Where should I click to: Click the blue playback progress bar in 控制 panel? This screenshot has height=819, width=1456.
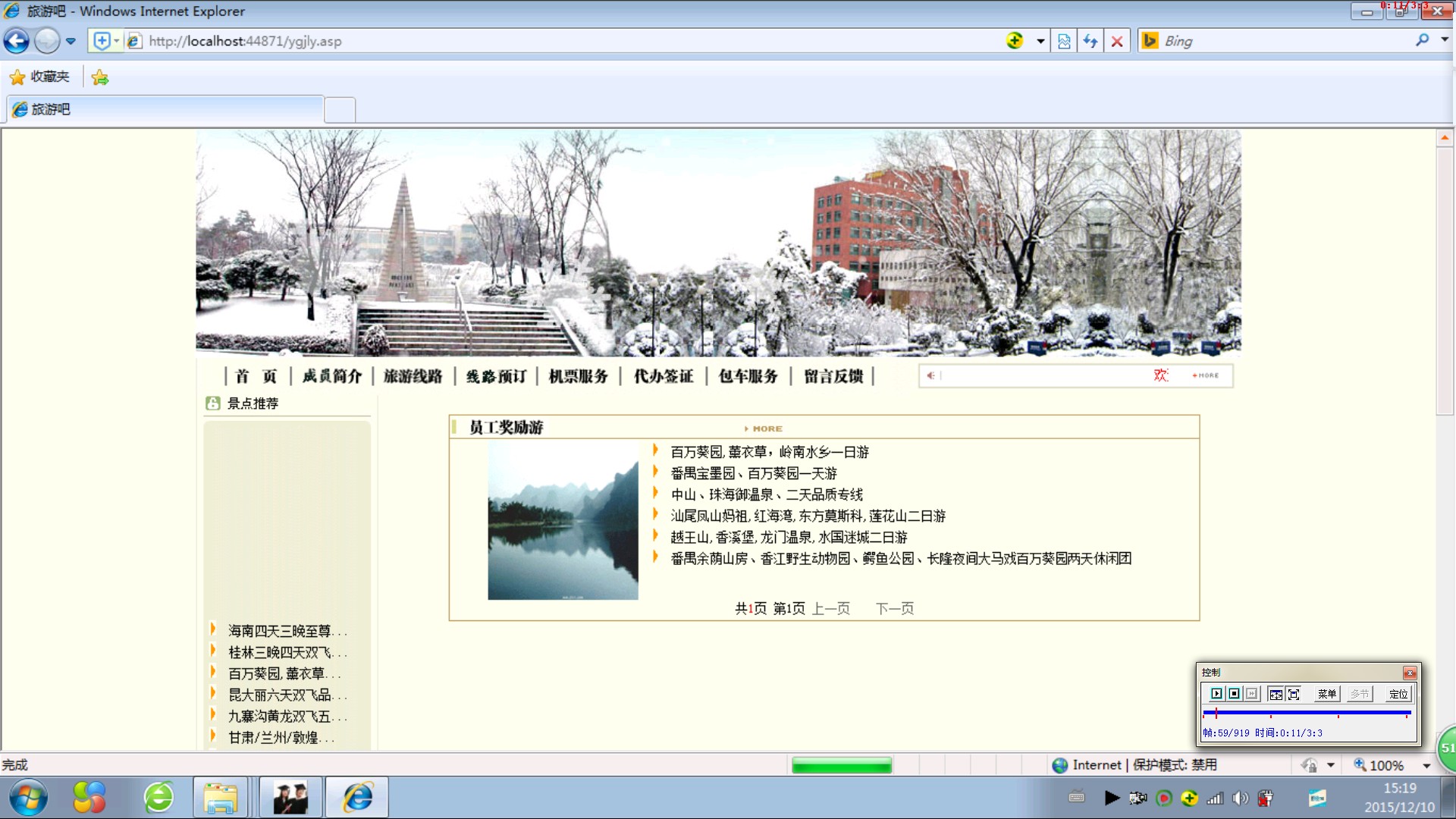[x=1307, y=713]
